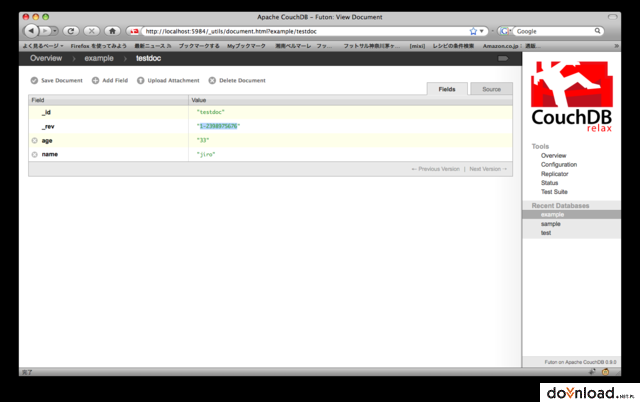Switch to the Source tab

[491, 89]
